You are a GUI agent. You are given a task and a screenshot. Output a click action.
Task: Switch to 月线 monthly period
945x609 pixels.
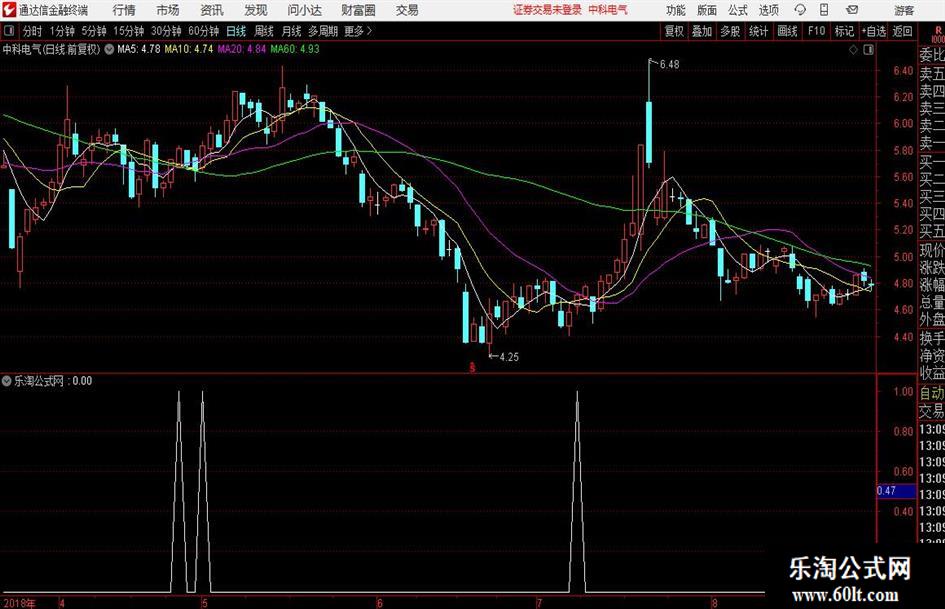click(x=292, y=31)
